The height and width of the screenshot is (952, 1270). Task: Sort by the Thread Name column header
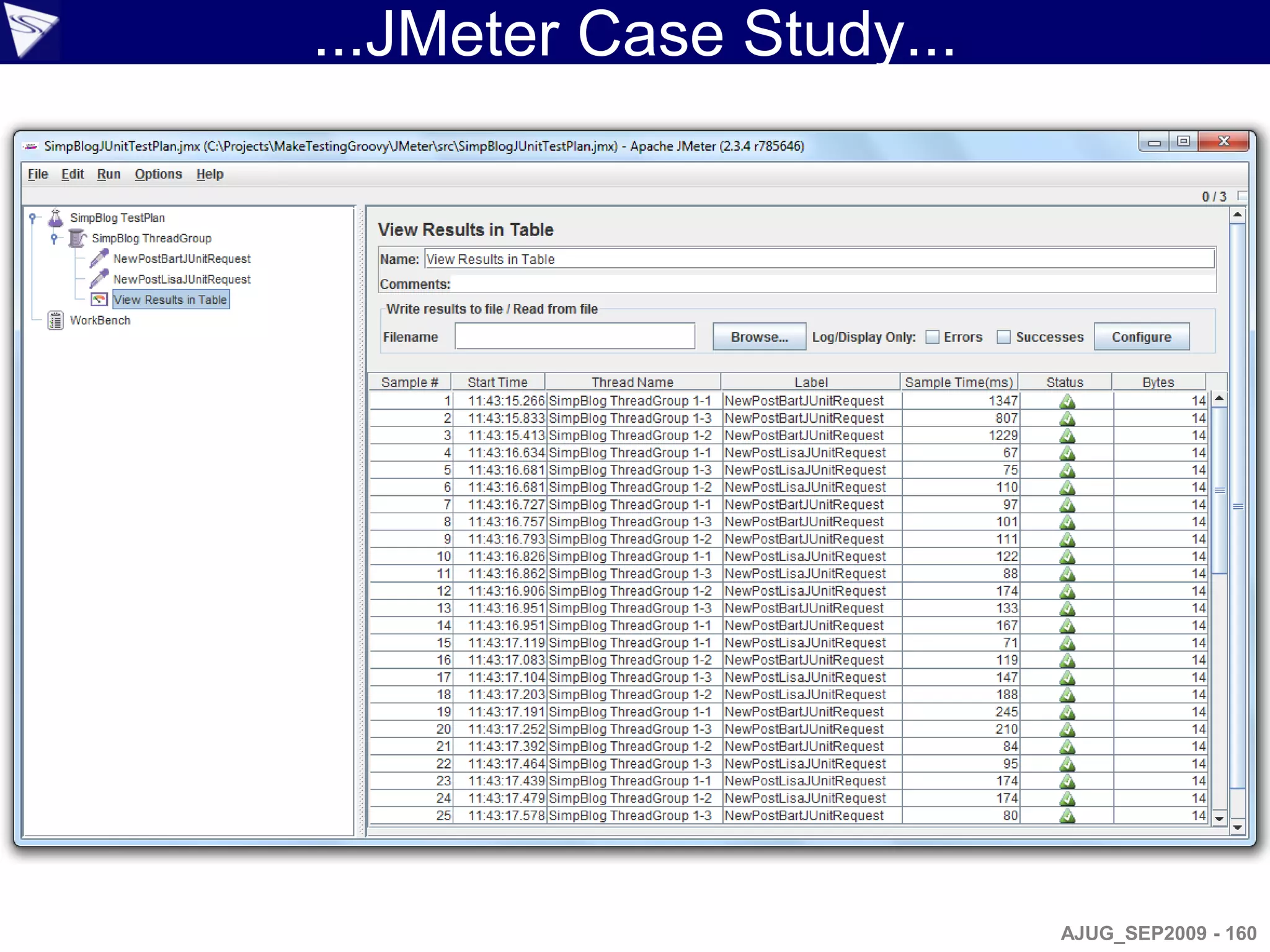(x=633, y=382)
